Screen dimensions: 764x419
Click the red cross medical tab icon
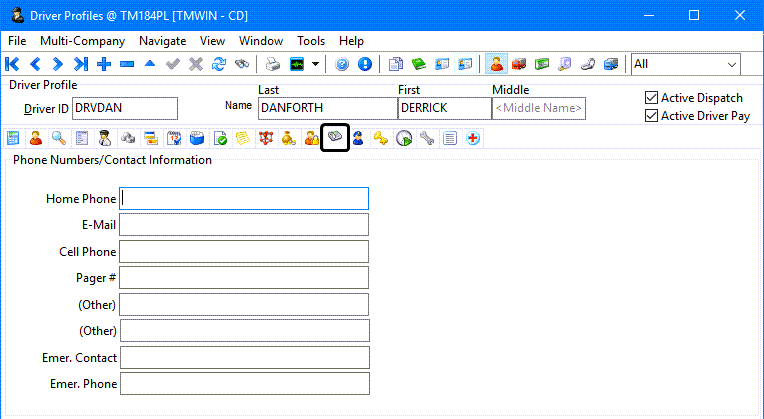click(x=472, y=138)
